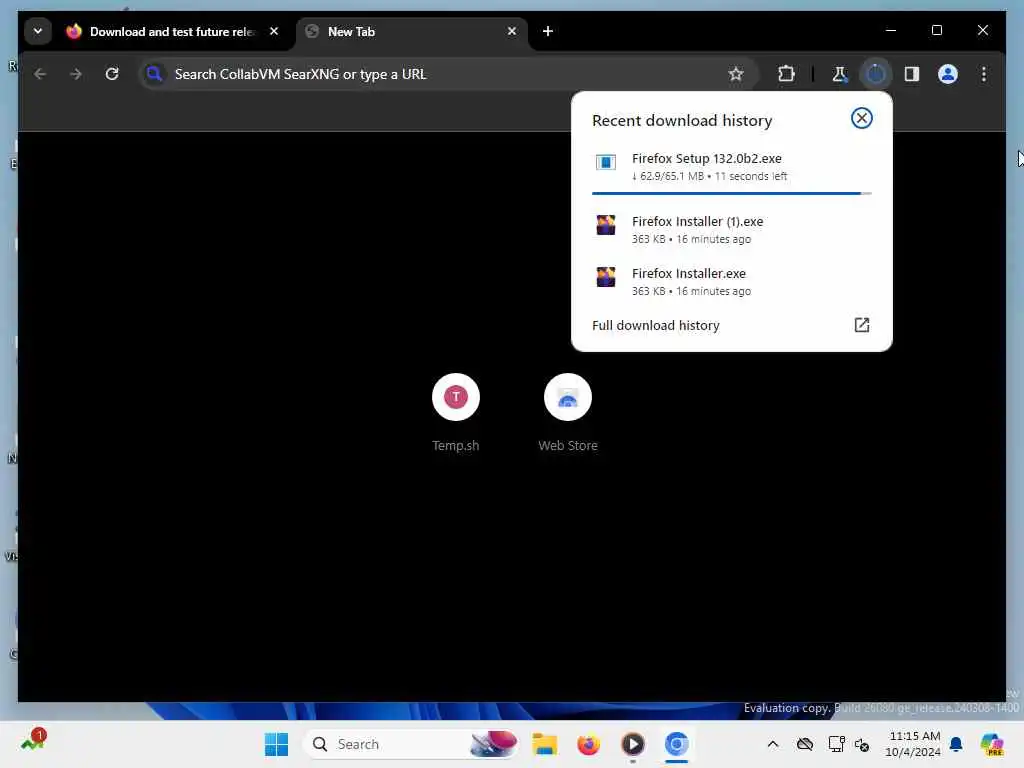Open a new tab with the plus button

pos(548,31)
